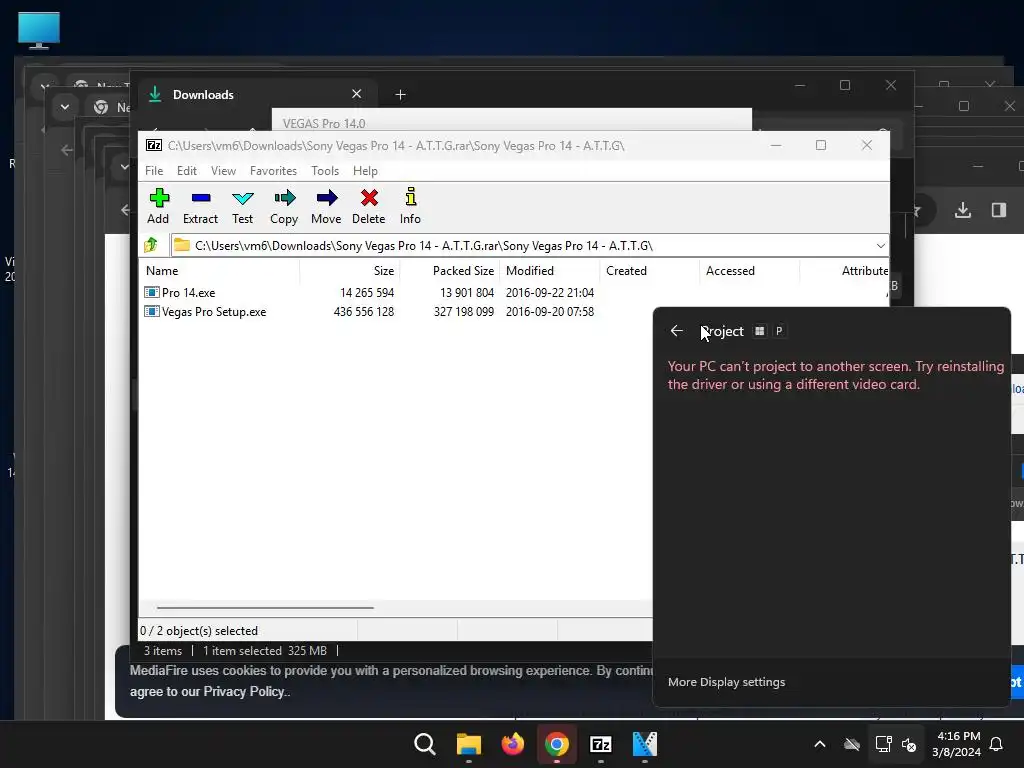1024x768 pixels.
Task: Click the OneDrive cloud tray icon
Action: click(x=852, y=744)
